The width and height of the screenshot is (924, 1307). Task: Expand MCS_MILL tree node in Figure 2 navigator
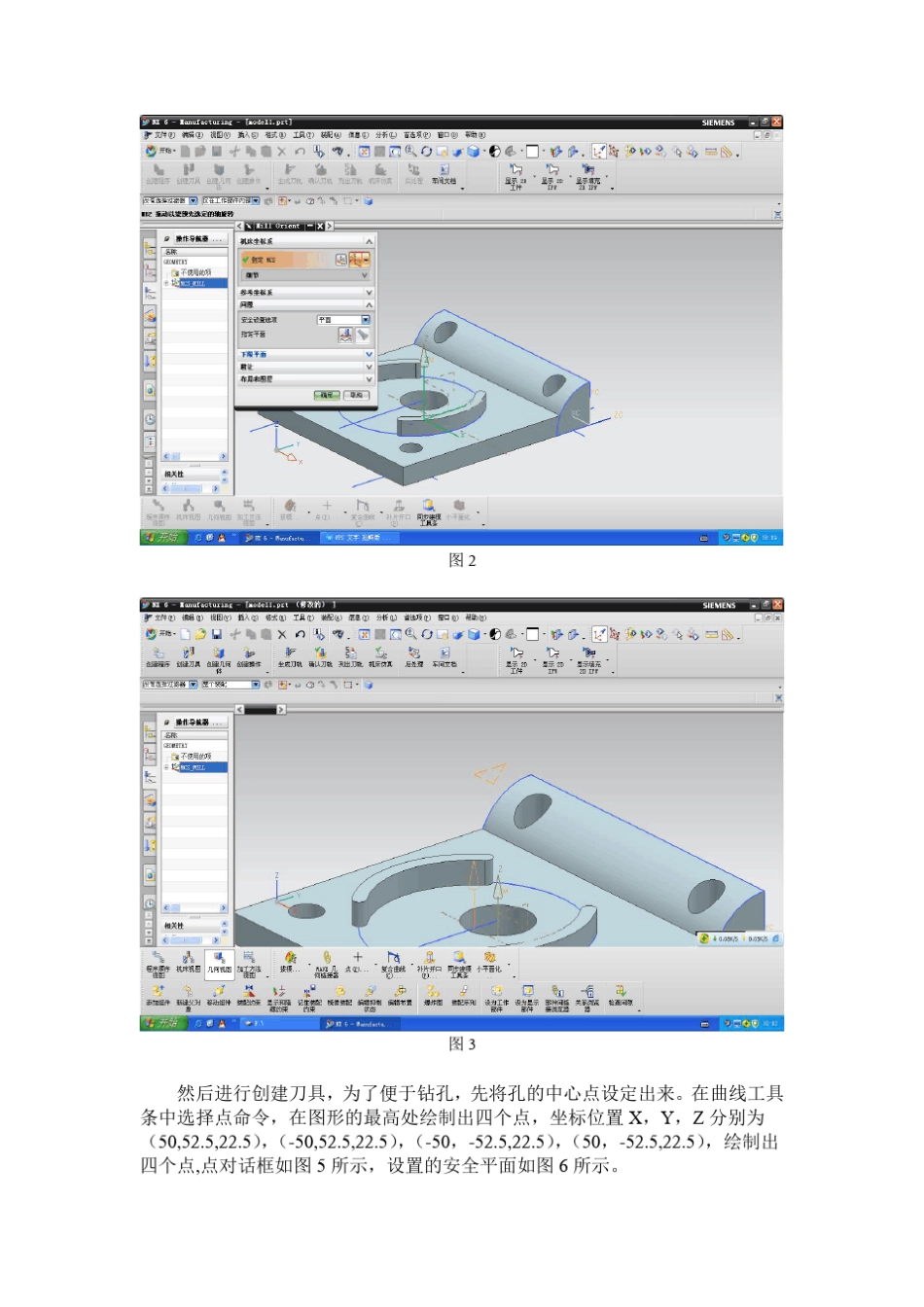[x=166, y=283]
